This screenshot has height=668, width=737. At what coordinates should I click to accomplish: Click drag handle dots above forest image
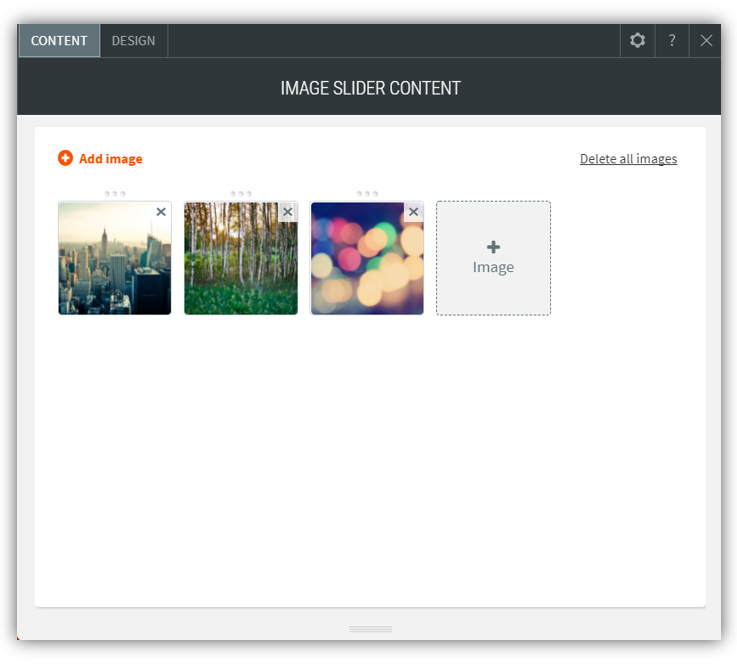click(x=241, y=194)
